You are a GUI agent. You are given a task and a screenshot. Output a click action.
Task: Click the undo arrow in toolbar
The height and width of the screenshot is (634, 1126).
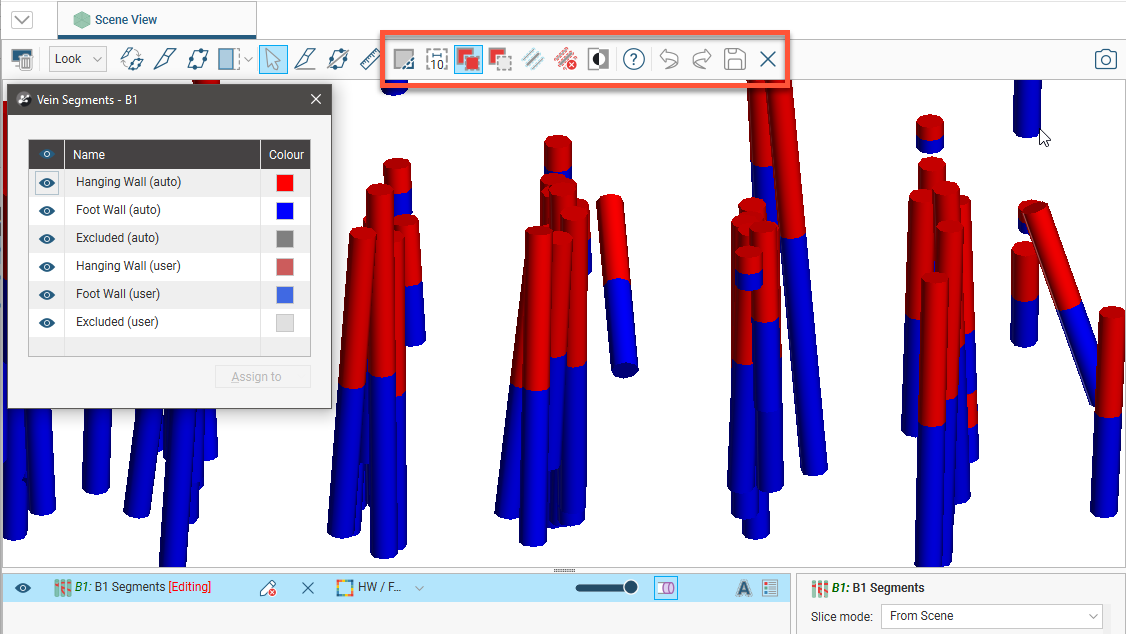coord(669,59)
